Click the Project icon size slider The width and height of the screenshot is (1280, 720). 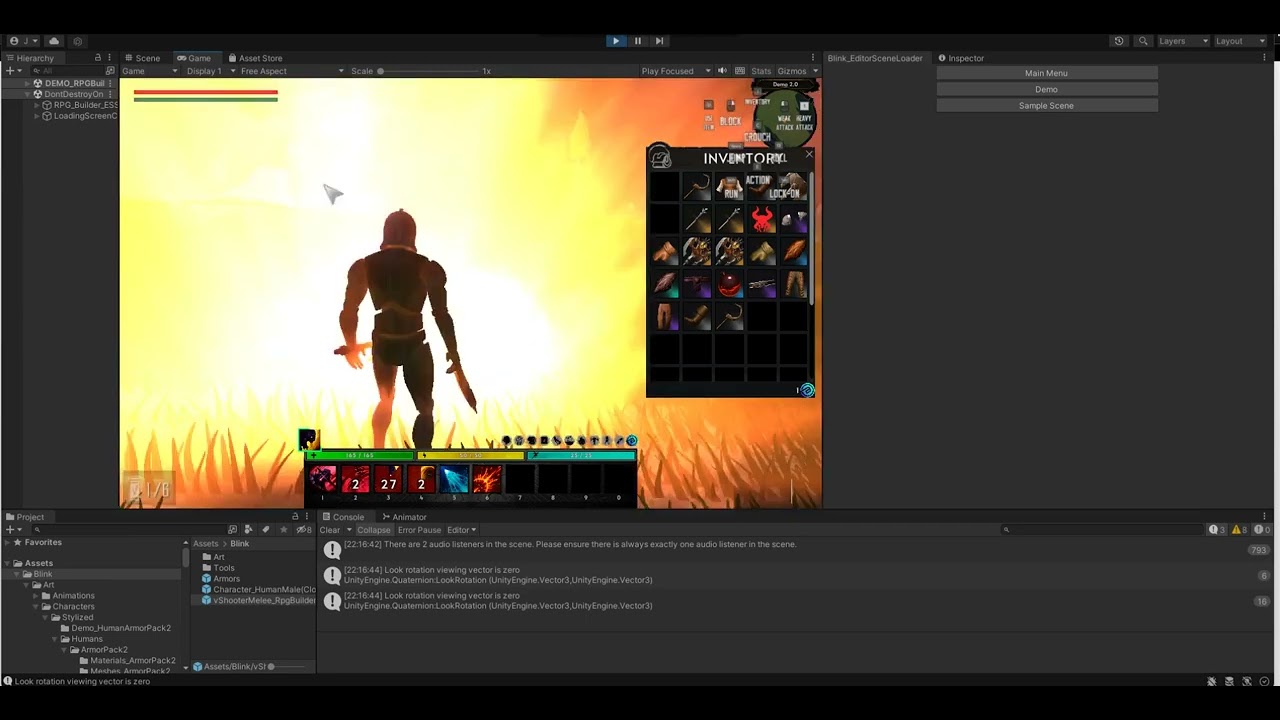(x=270, y=667)
